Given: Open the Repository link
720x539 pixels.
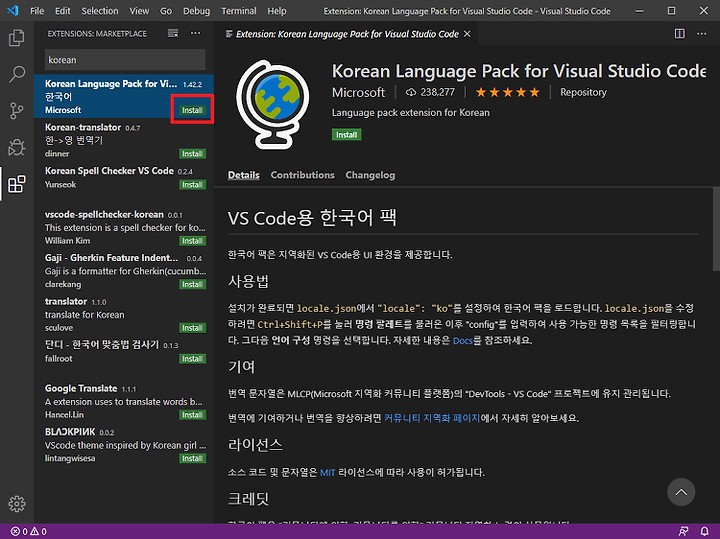Looking at the screenshot, I should [583, 92].
